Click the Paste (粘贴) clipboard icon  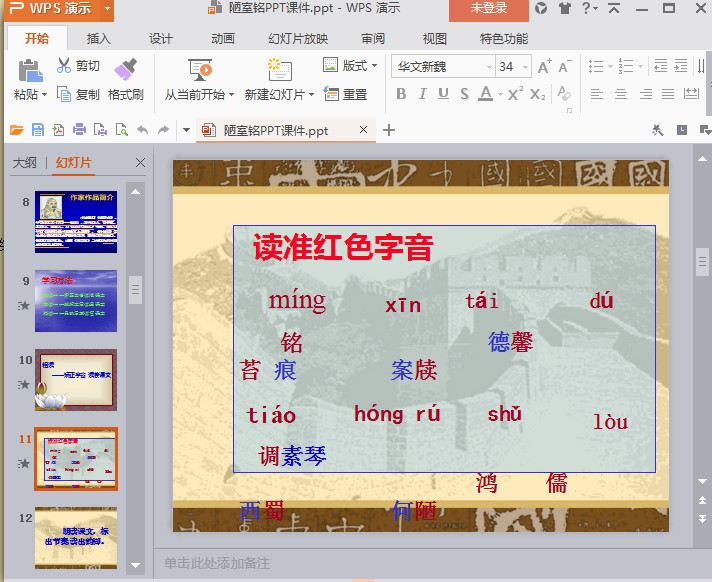tap(30, 71)
